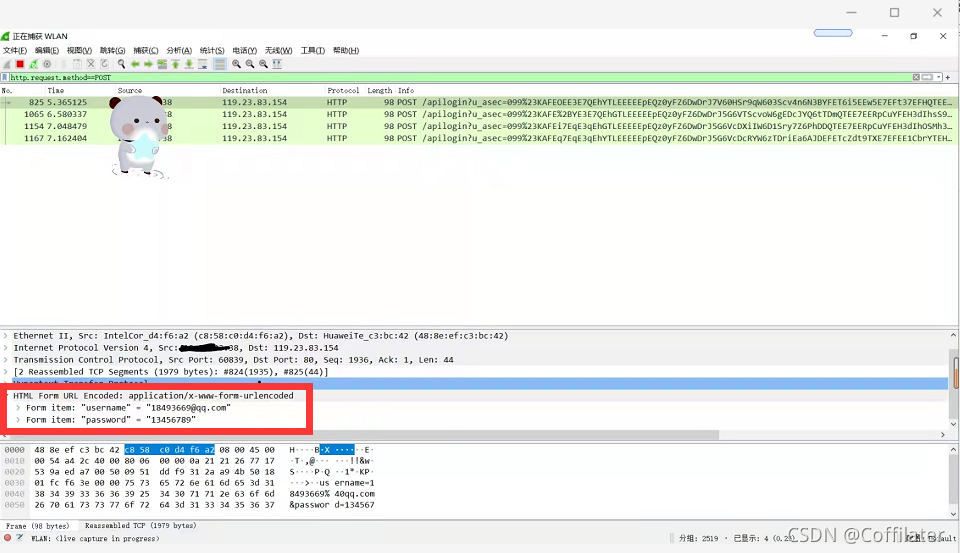Zoom out the main window text
The image size is (960, 553).
coord(250,64)
